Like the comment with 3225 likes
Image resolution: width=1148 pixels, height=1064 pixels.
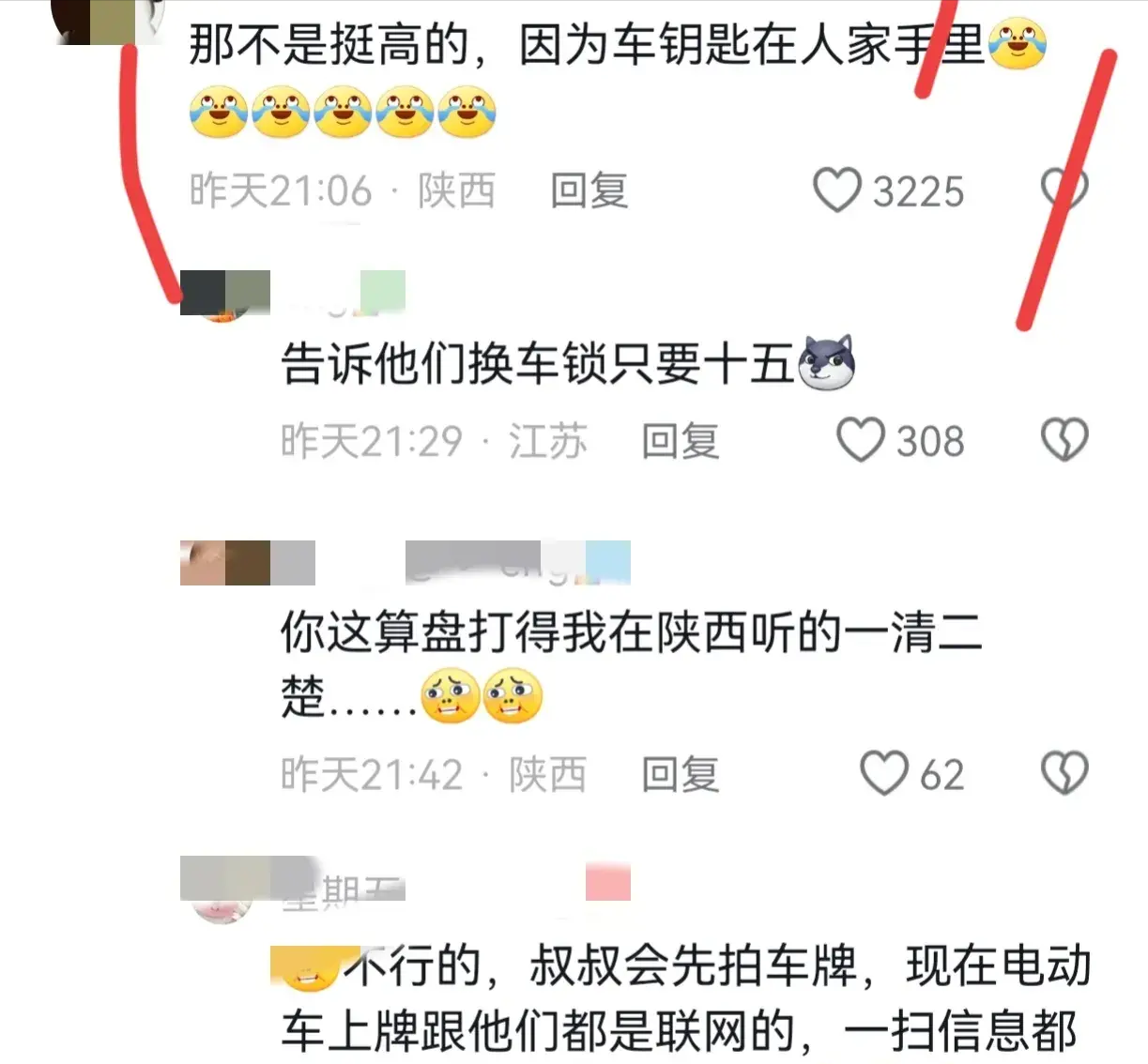836,190
